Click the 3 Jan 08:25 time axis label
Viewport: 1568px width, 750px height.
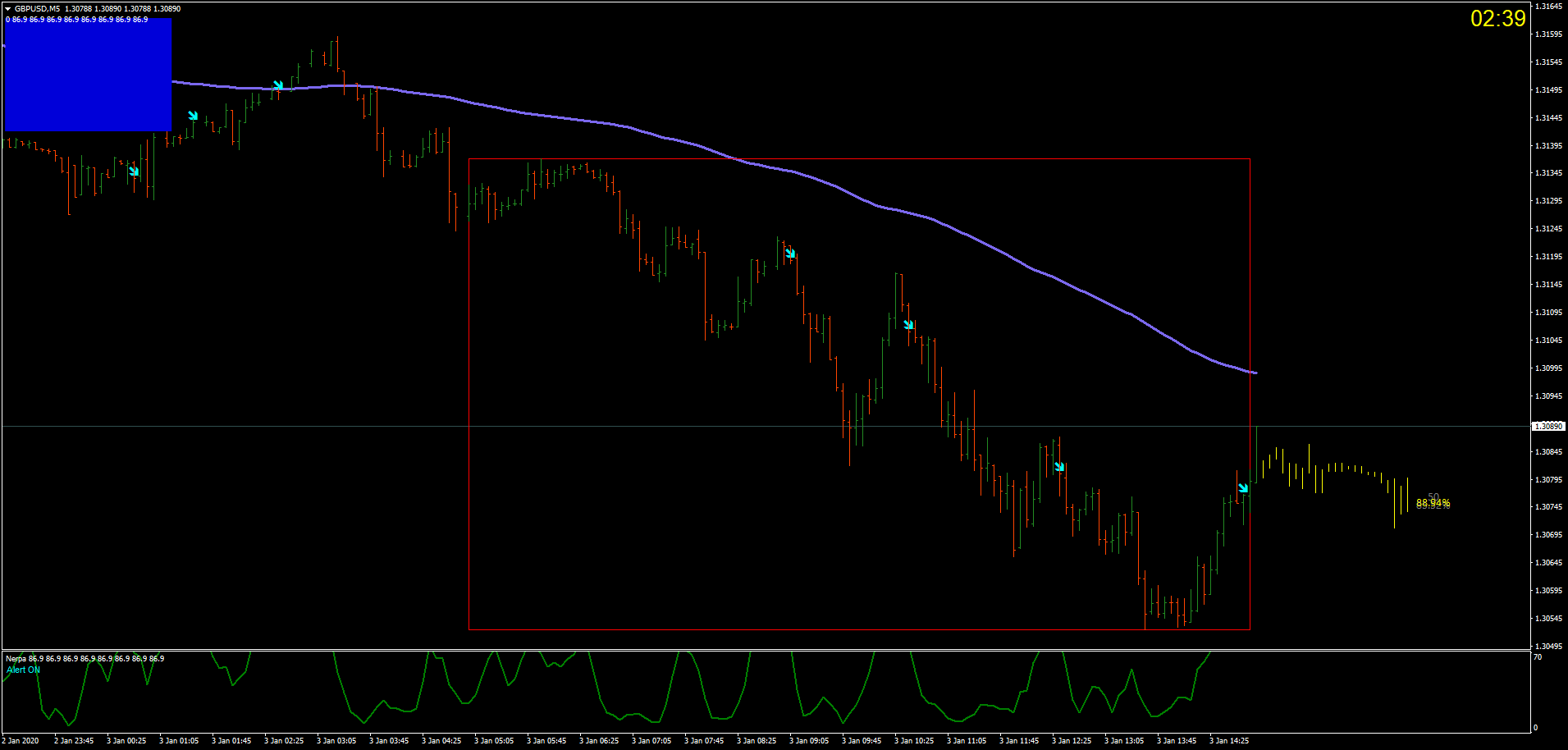click(x=757, y=741)
